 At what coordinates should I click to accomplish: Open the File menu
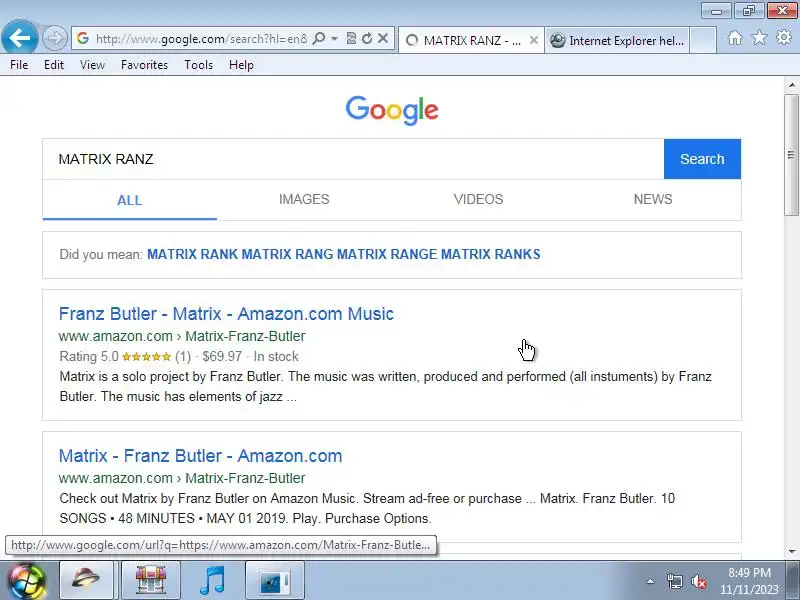pos(19,65)
